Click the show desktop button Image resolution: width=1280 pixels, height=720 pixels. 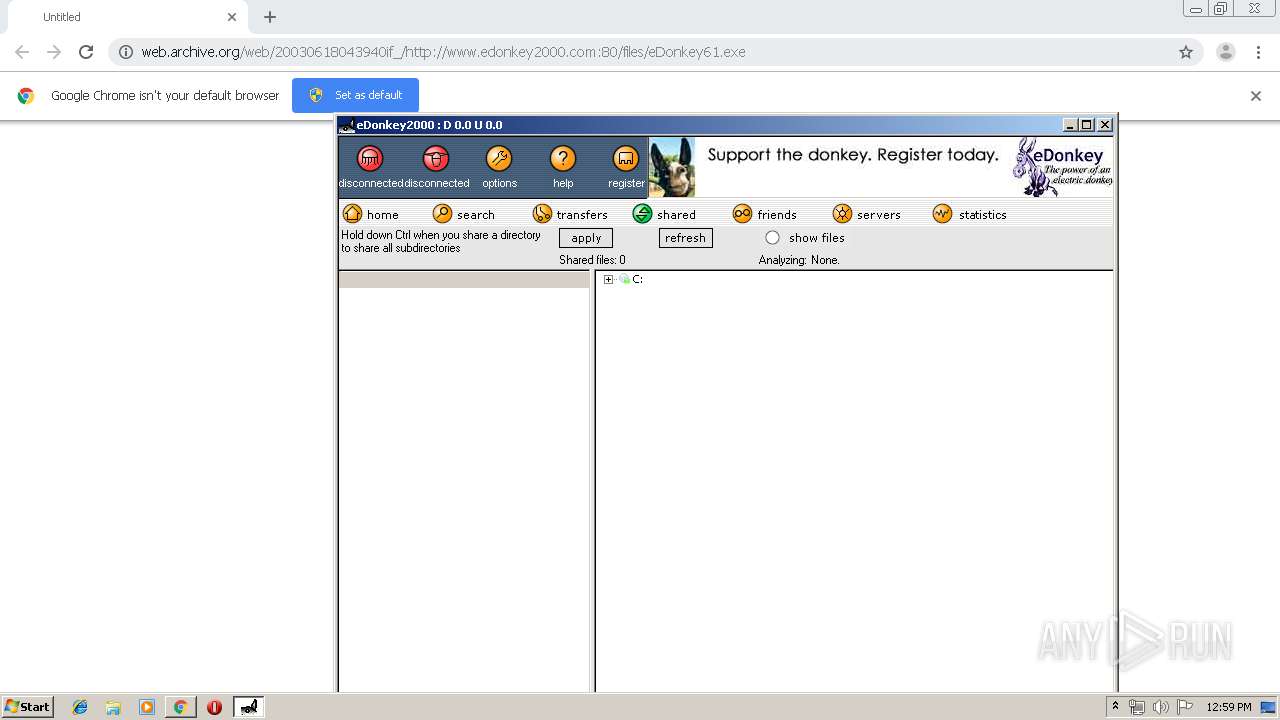pos(1269,707)
